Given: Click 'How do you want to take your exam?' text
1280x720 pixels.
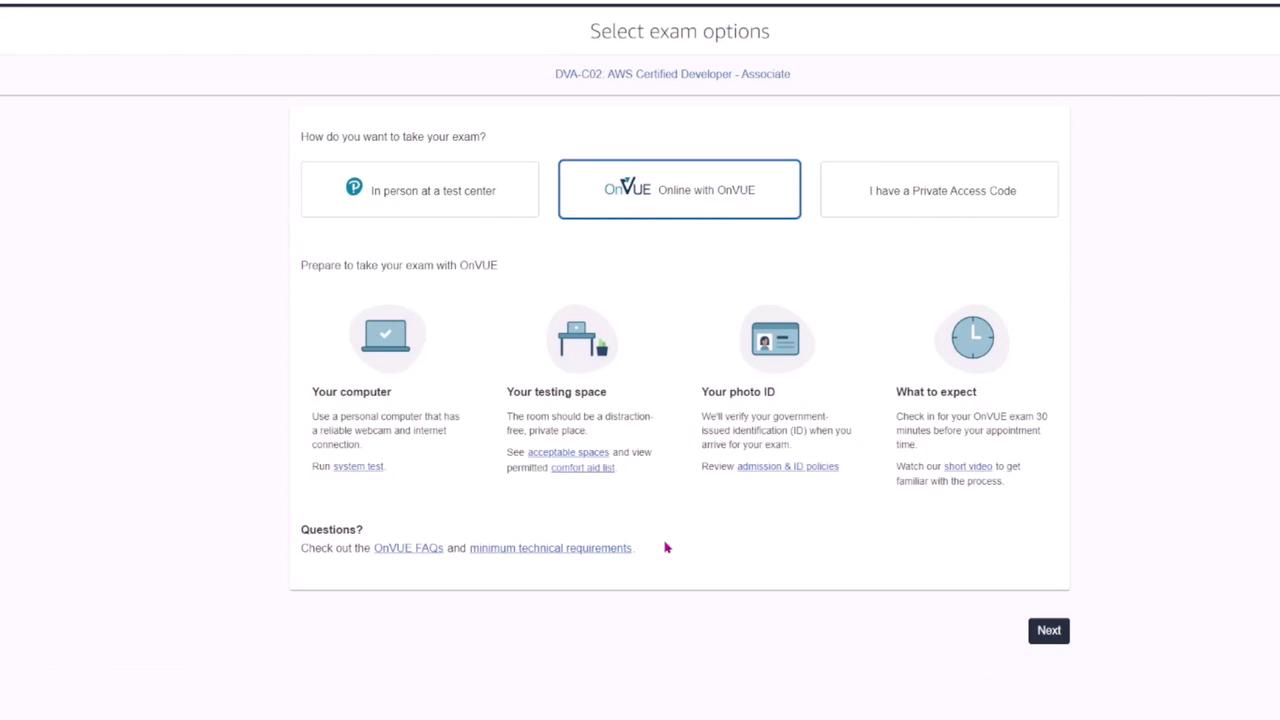Looking at the screenshot, I should 393,137.
